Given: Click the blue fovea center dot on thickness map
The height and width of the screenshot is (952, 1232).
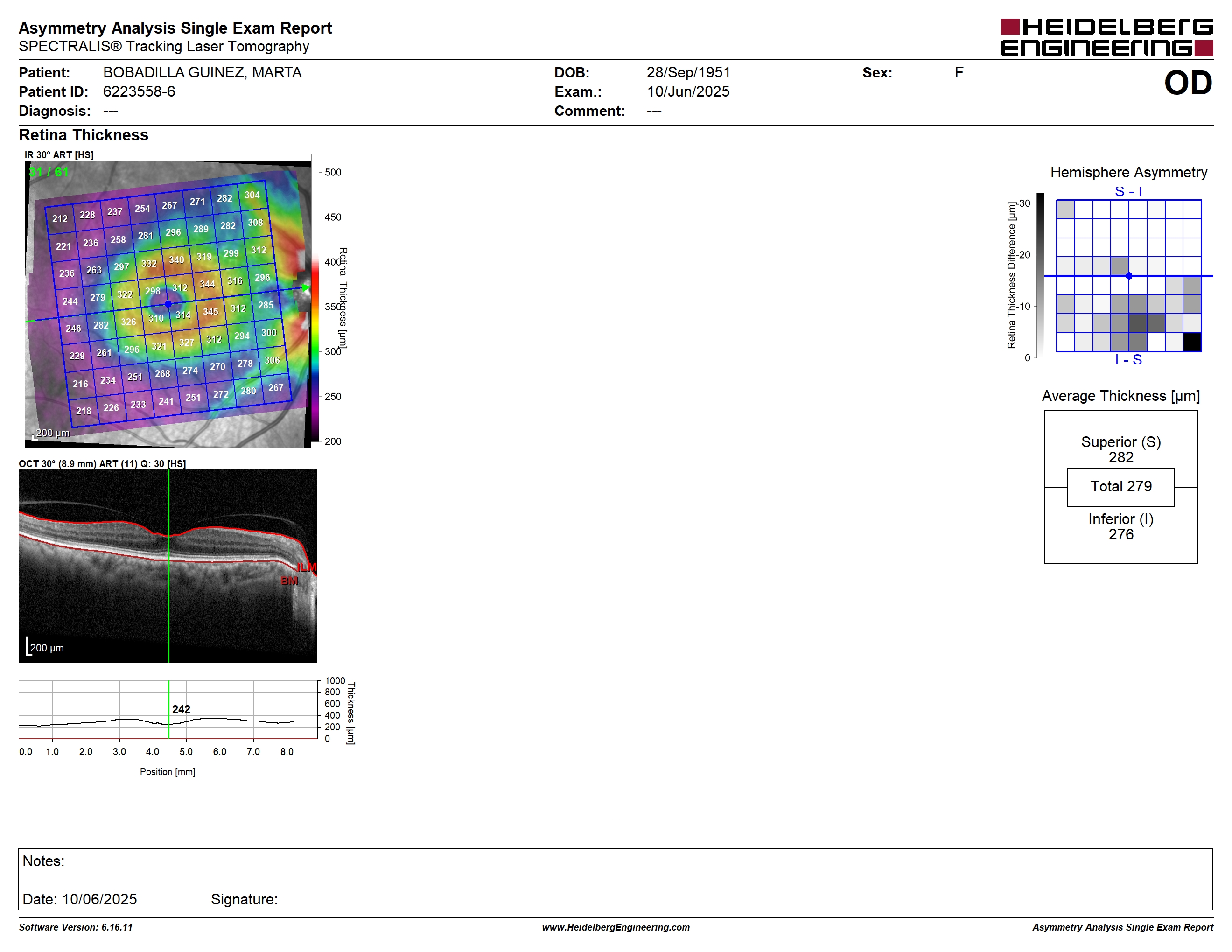Looking at the screenshot, I should pyautogui.click(x=168, y=304).
